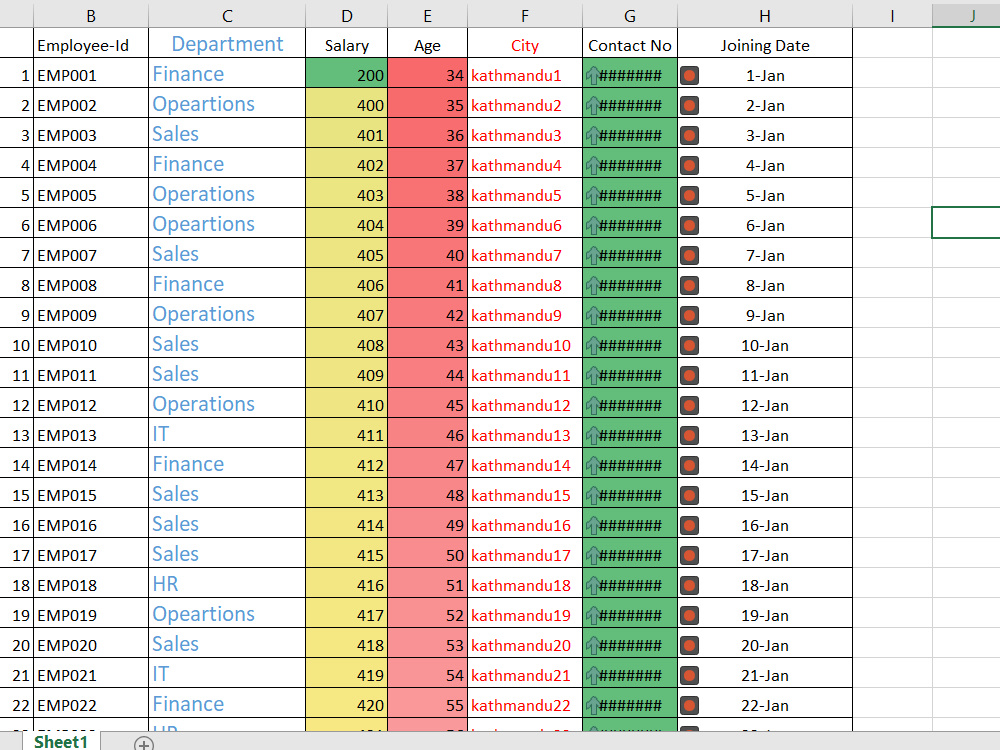Select column B header

tap(91, 16)
